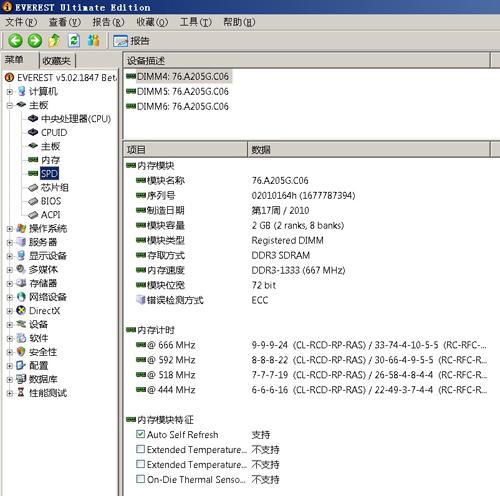The width and height of the screenshot is (500, 496).
Task: Click the Refresh toolbar icon
Action: (x=74, y=41)
